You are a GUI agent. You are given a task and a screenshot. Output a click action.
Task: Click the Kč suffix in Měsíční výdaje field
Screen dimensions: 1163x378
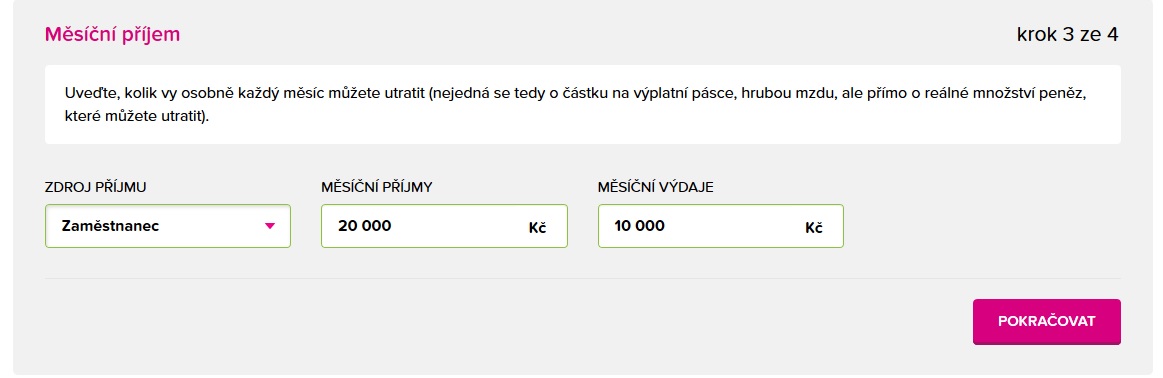[x=814, y=228]
